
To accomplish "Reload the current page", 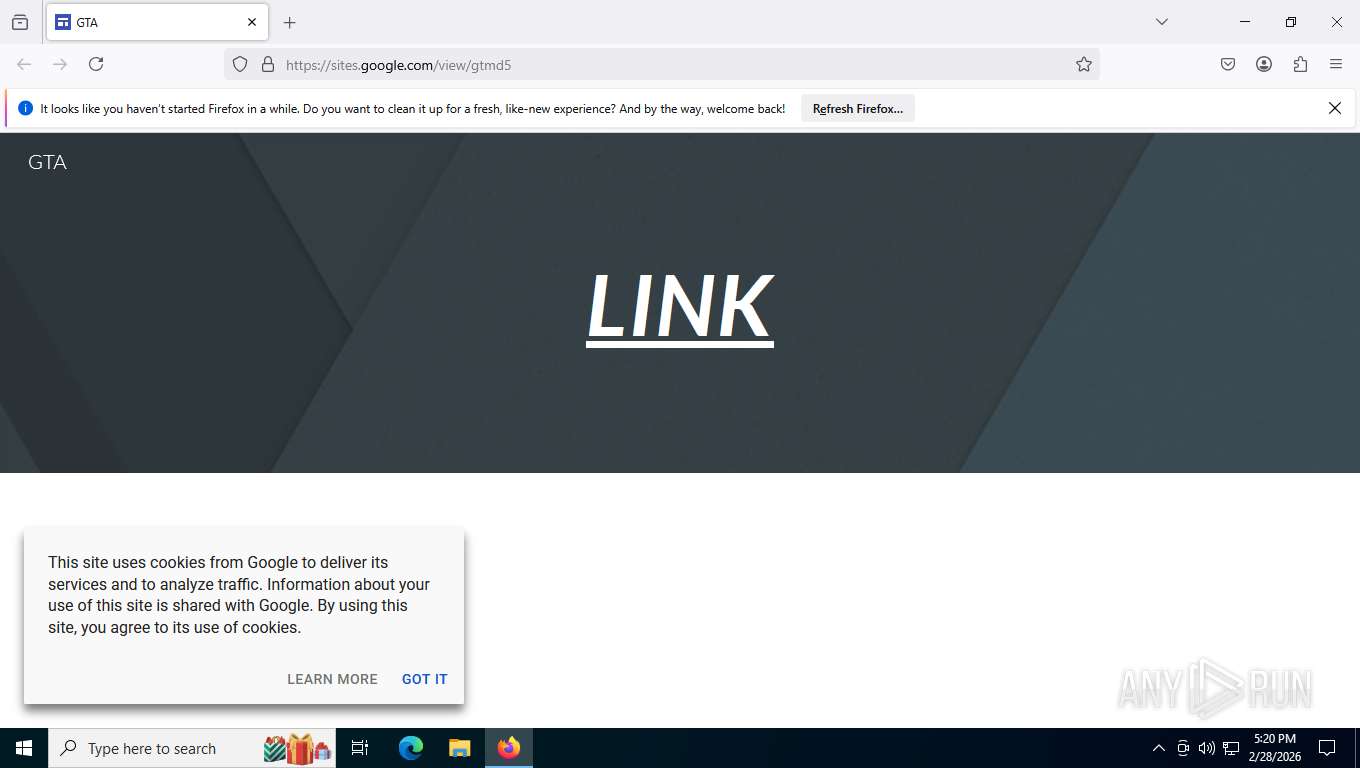I will click(96, 64).
